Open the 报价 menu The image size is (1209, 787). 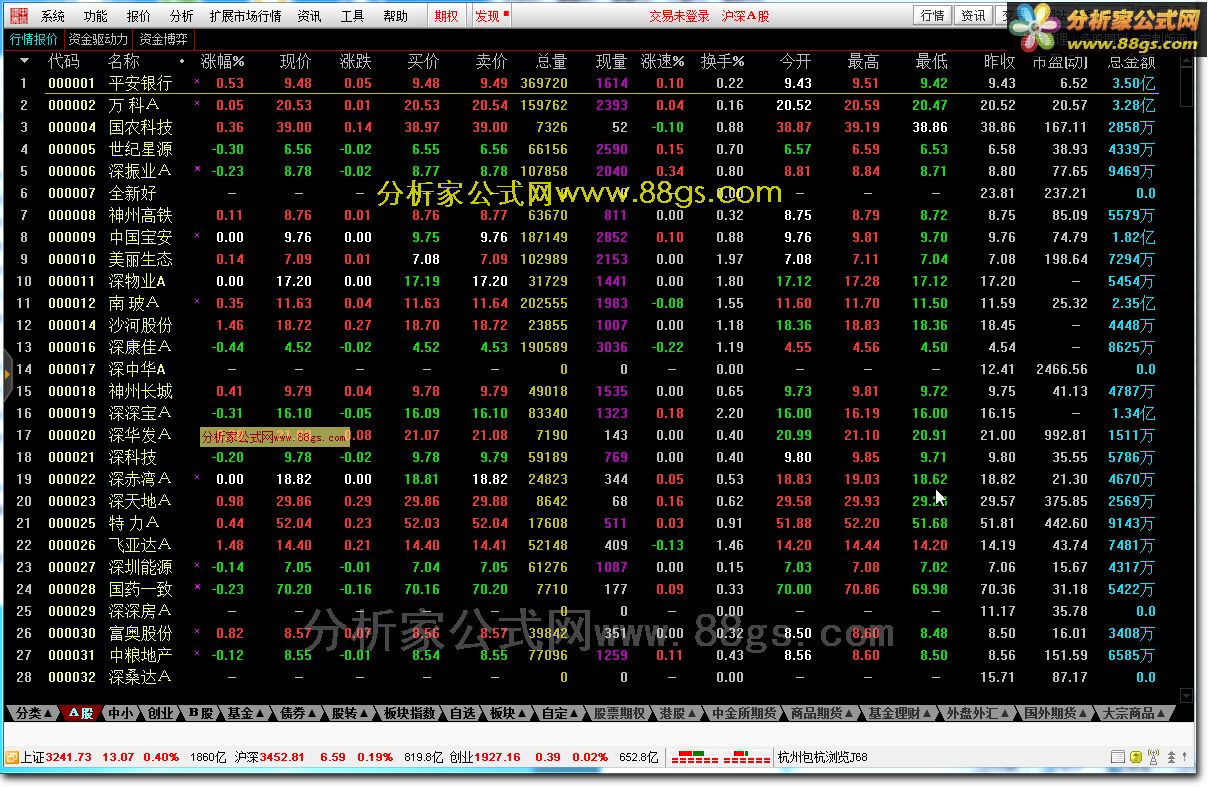point(139,16)
